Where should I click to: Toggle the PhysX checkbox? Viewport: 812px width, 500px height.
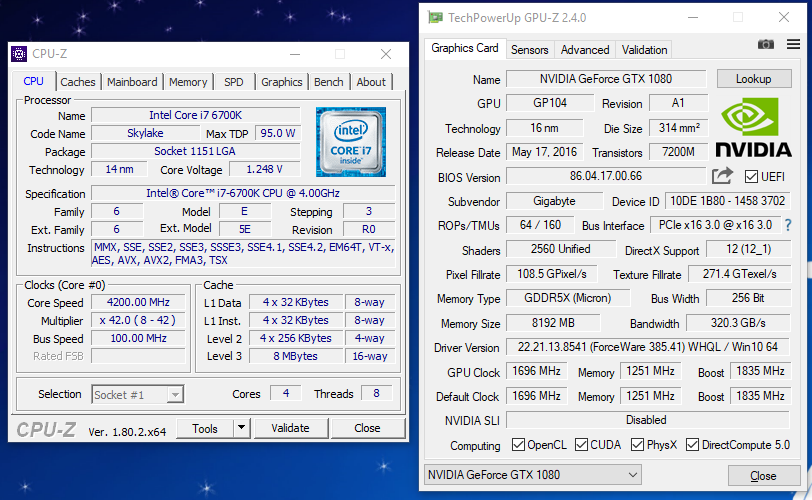coord(637,445)
